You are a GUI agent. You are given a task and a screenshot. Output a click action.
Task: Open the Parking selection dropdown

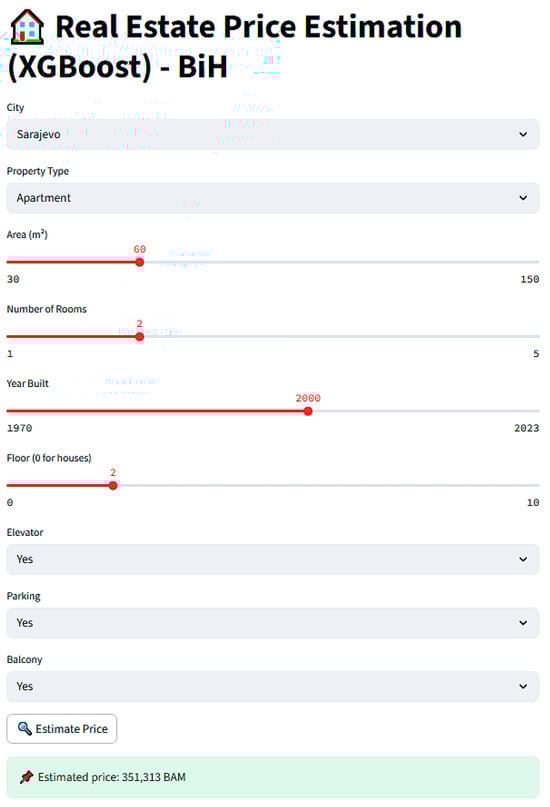tap(273, 623)
